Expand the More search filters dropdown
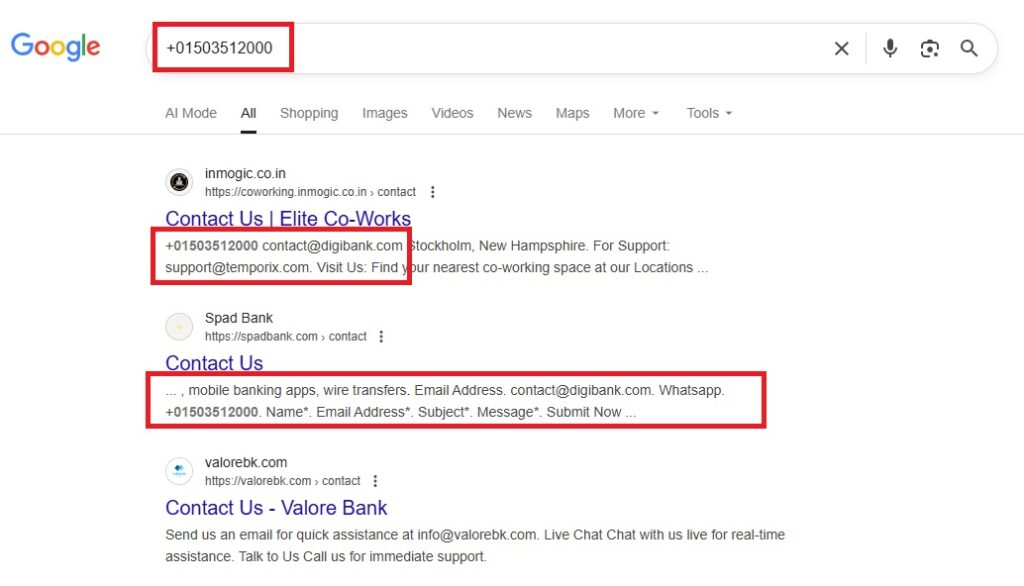Image resolution: width=1024 pixels, height=586 pixels. (636, 113)
